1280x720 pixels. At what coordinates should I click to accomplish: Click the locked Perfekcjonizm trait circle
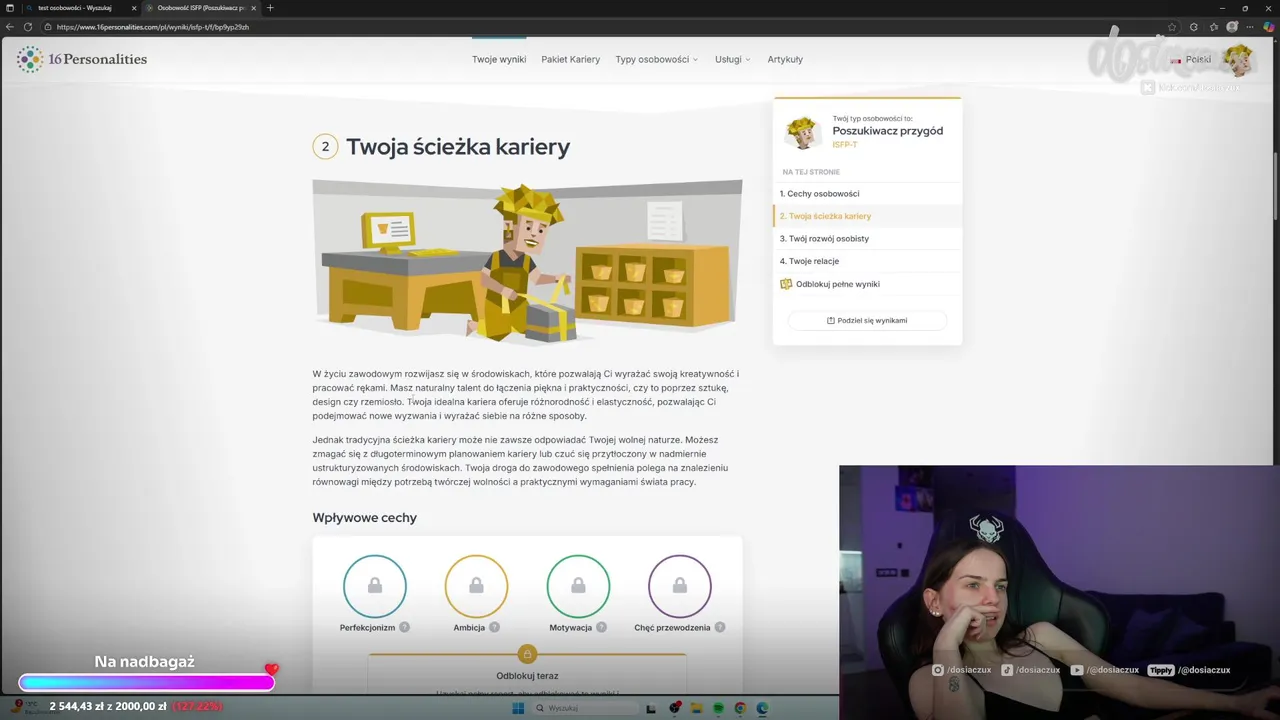[x=375, y=586]
